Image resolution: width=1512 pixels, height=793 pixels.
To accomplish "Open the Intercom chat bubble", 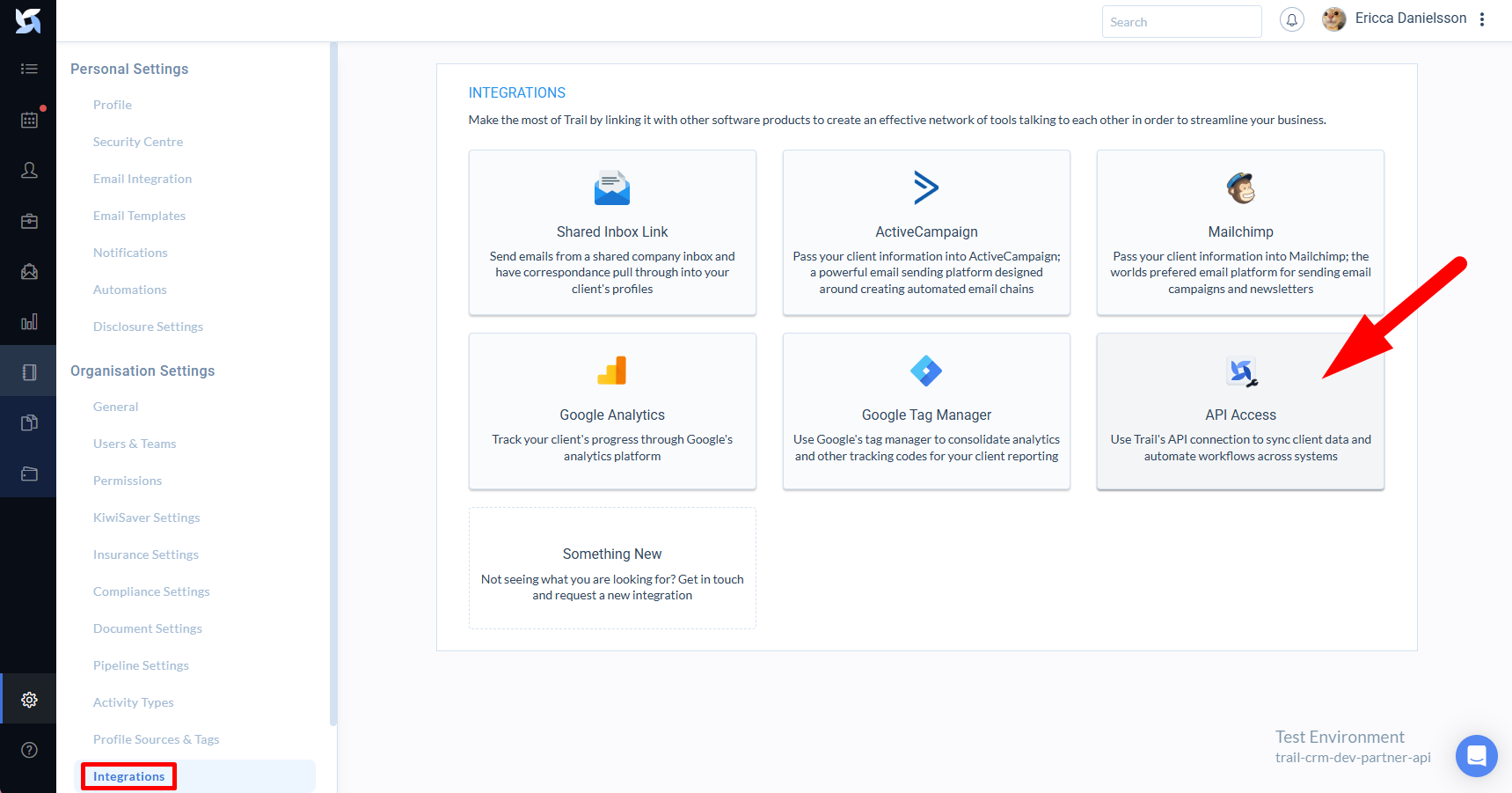I will (1476, 755).
